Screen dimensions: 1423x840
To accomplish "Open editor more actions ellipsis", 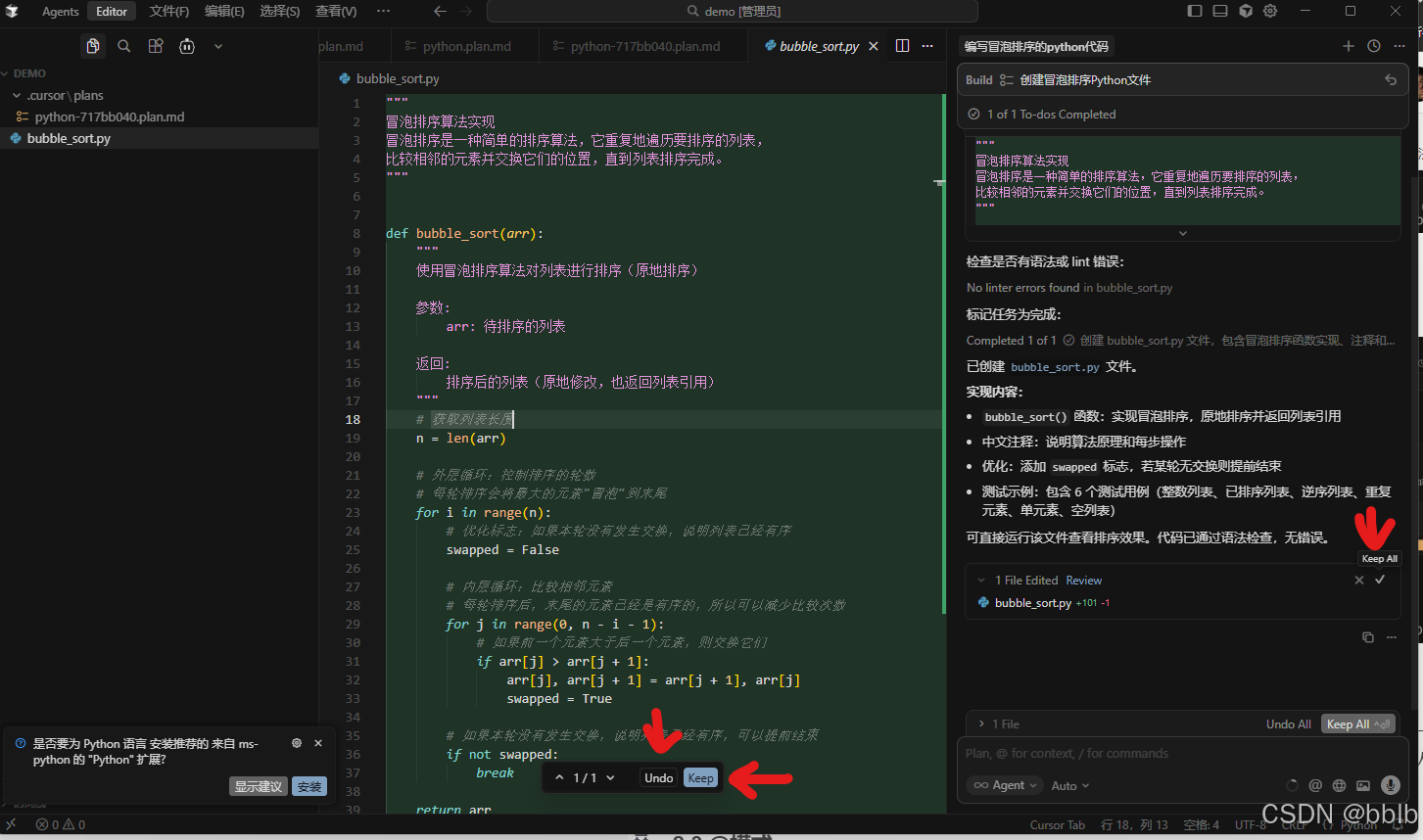I will 927,46.
